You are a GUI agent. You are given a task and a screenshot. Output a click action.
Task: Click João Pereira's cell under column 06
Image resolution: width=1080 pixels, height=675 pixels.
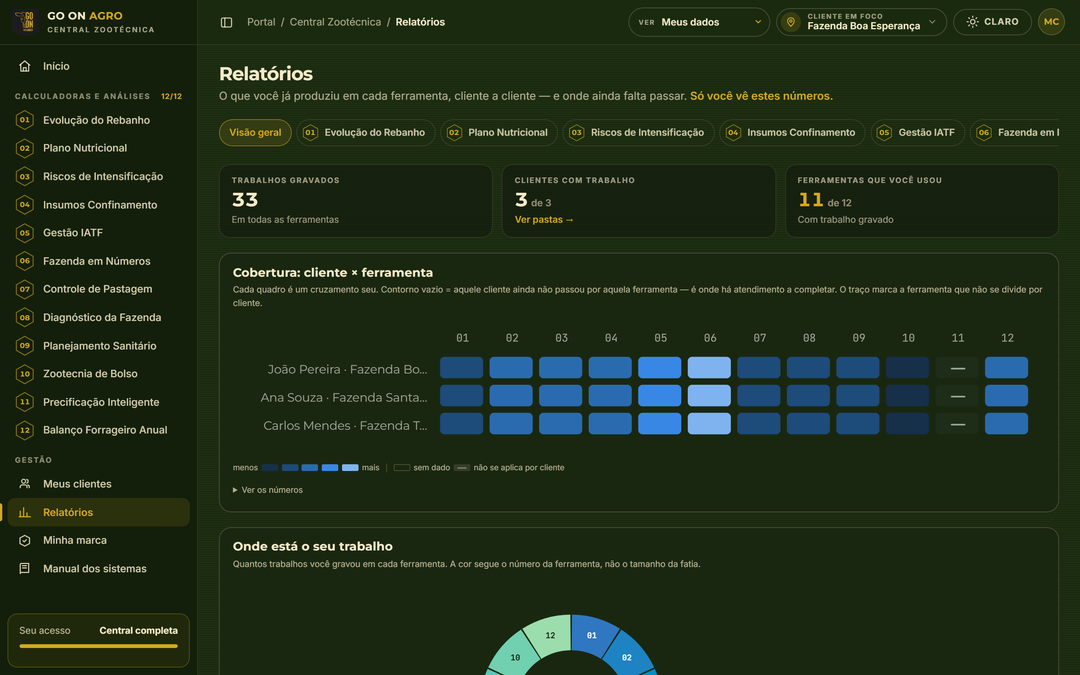coord(709,368)
